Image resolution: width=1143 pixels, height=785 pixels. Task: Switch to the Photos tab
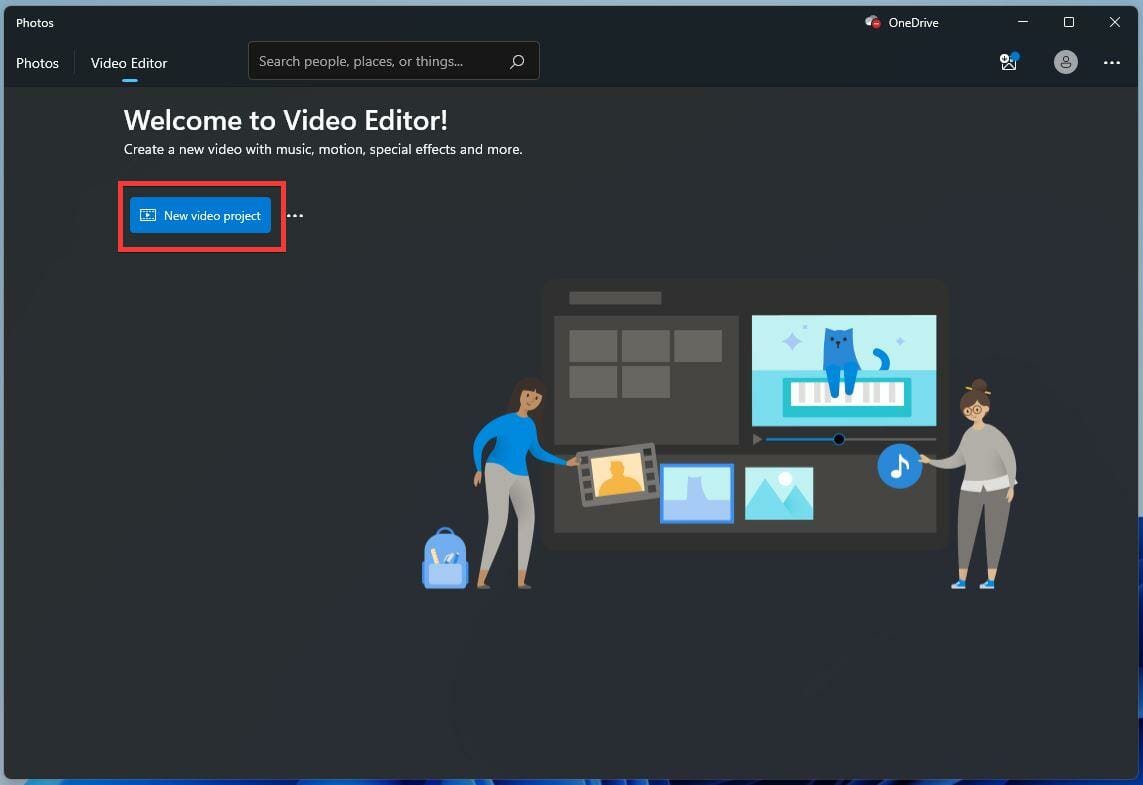(x=37, y=63)
